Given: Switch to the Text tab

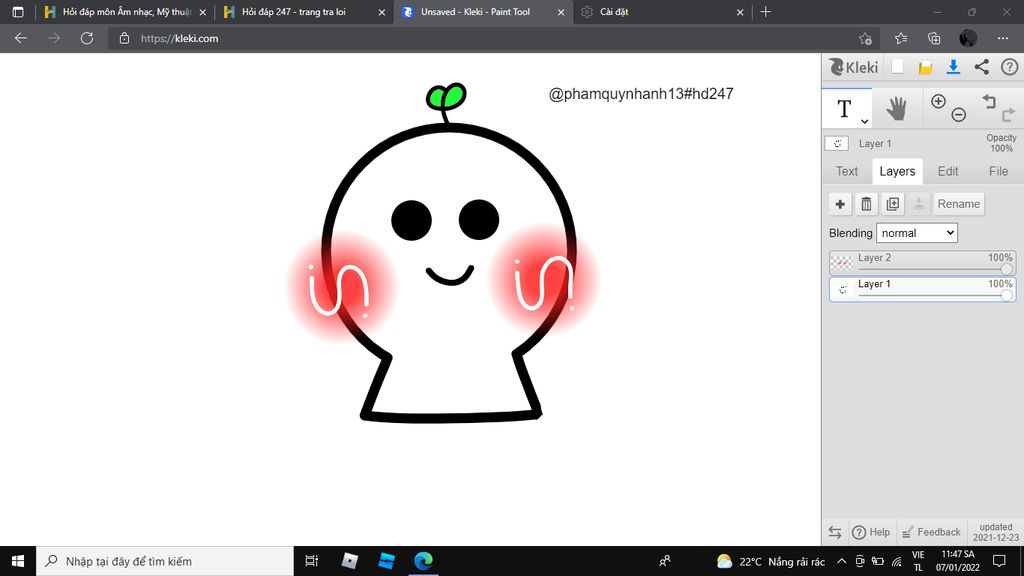Looking at the screenshot, I should (x=847, y=171).
